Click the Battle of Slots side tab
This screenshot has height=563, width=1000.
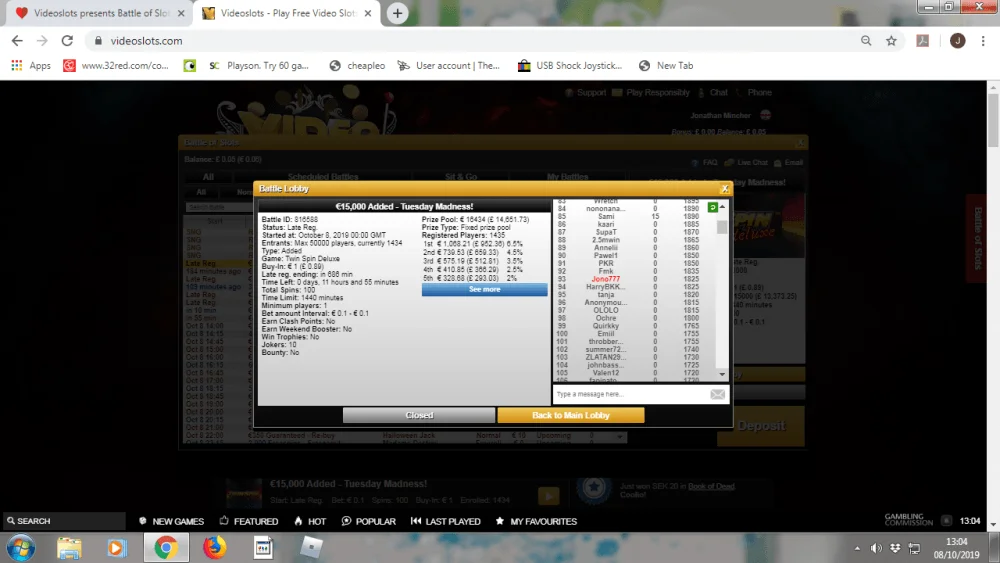[978, 238]
